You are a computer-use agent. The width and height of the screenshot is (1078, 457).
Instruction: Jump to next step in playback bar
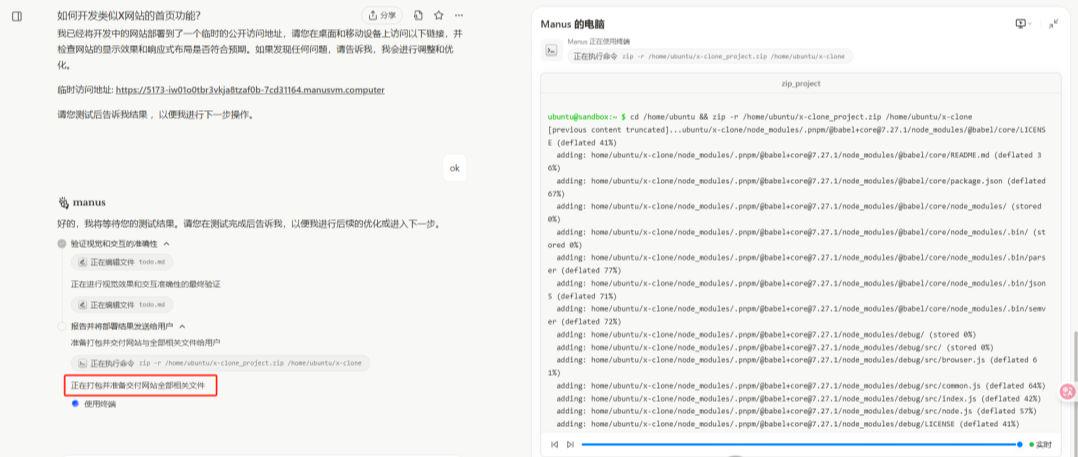click(570, 445)
